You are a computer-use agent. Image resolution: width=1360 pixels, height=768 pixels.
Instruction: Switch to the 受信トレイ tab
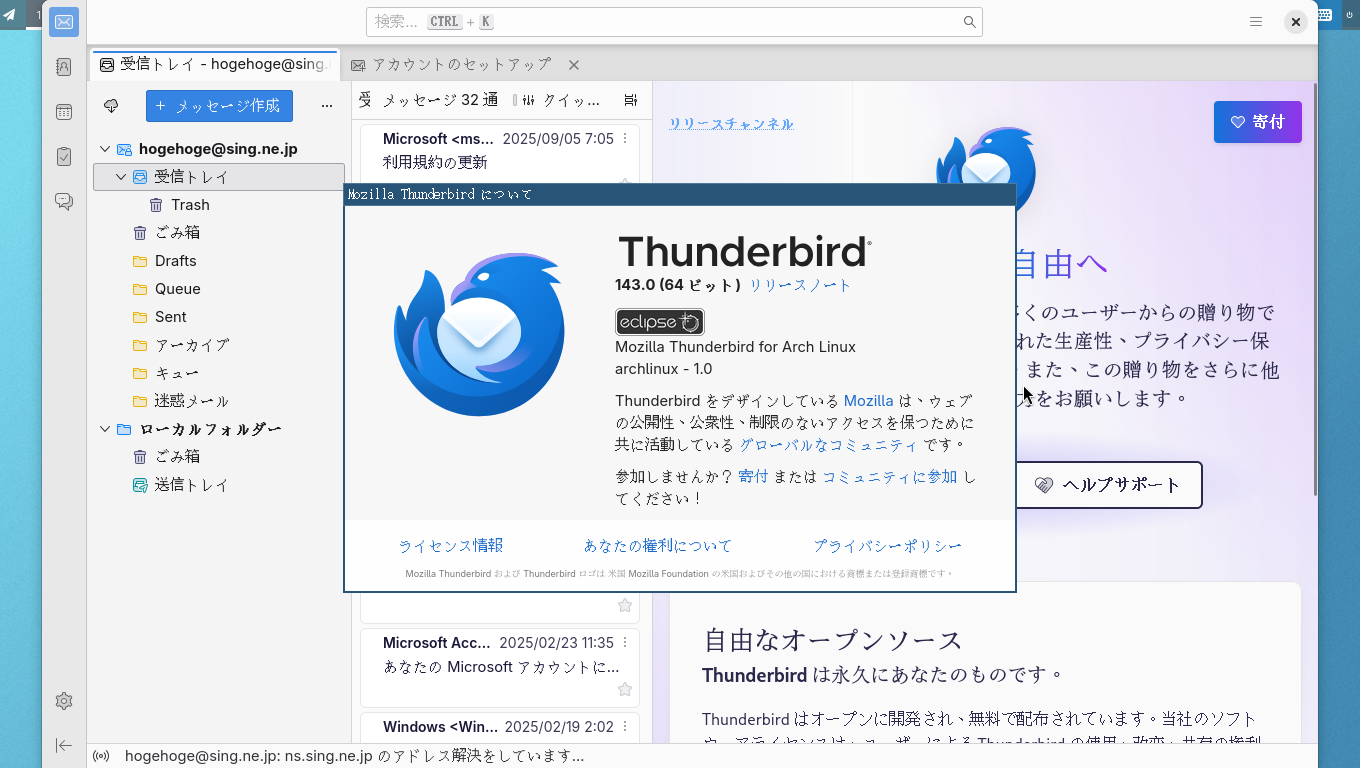click(215, 65)
